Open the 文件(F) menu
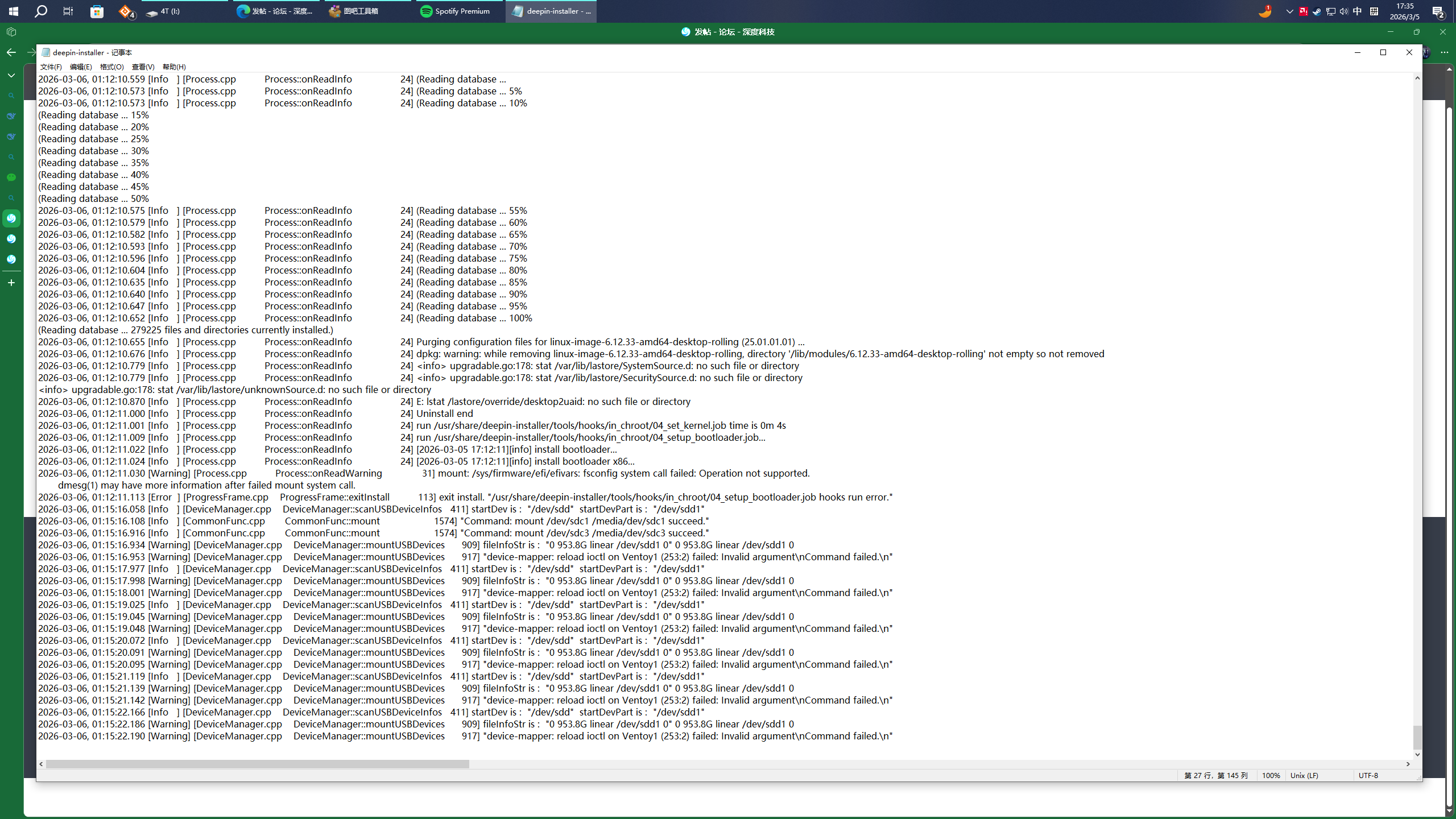Screen dimensions: 1456x819 51,67
